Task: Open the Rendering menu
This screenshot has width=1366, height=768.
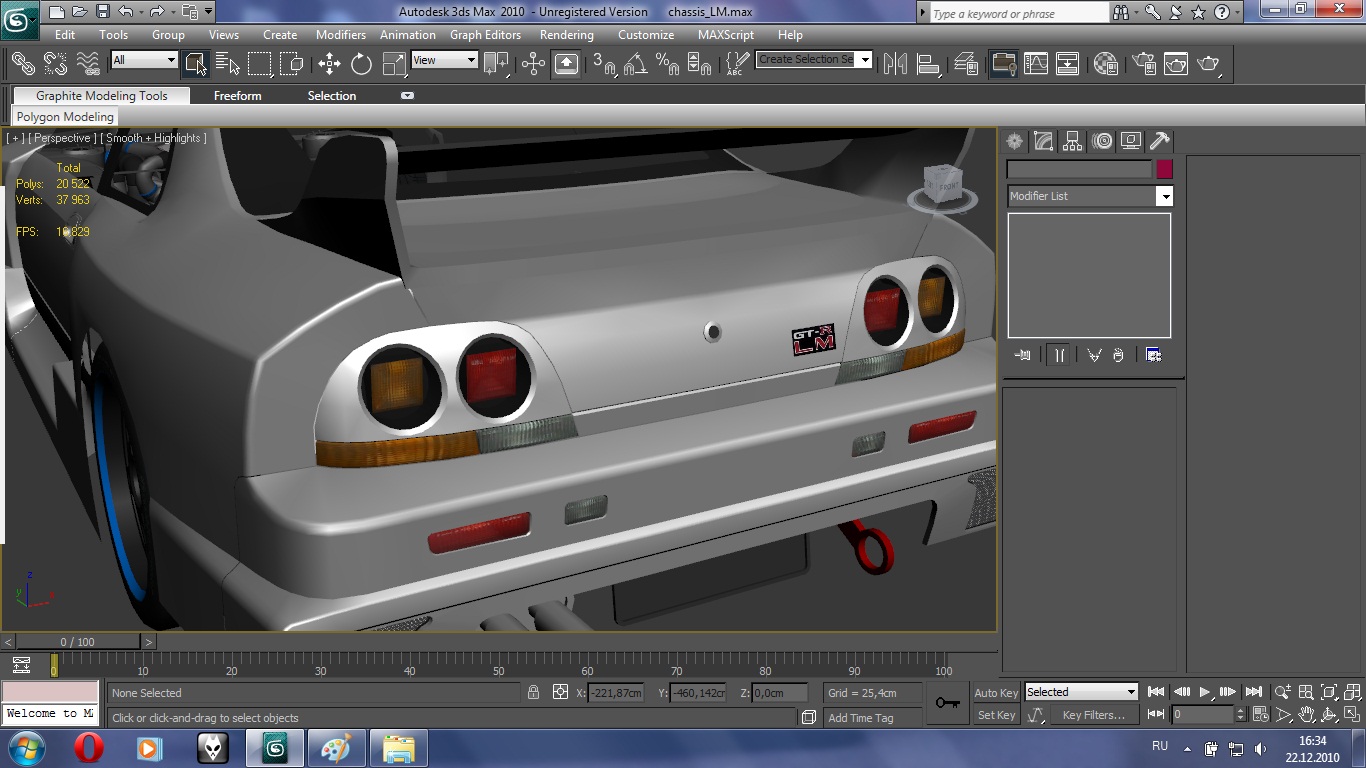Action: coord(566,35)
